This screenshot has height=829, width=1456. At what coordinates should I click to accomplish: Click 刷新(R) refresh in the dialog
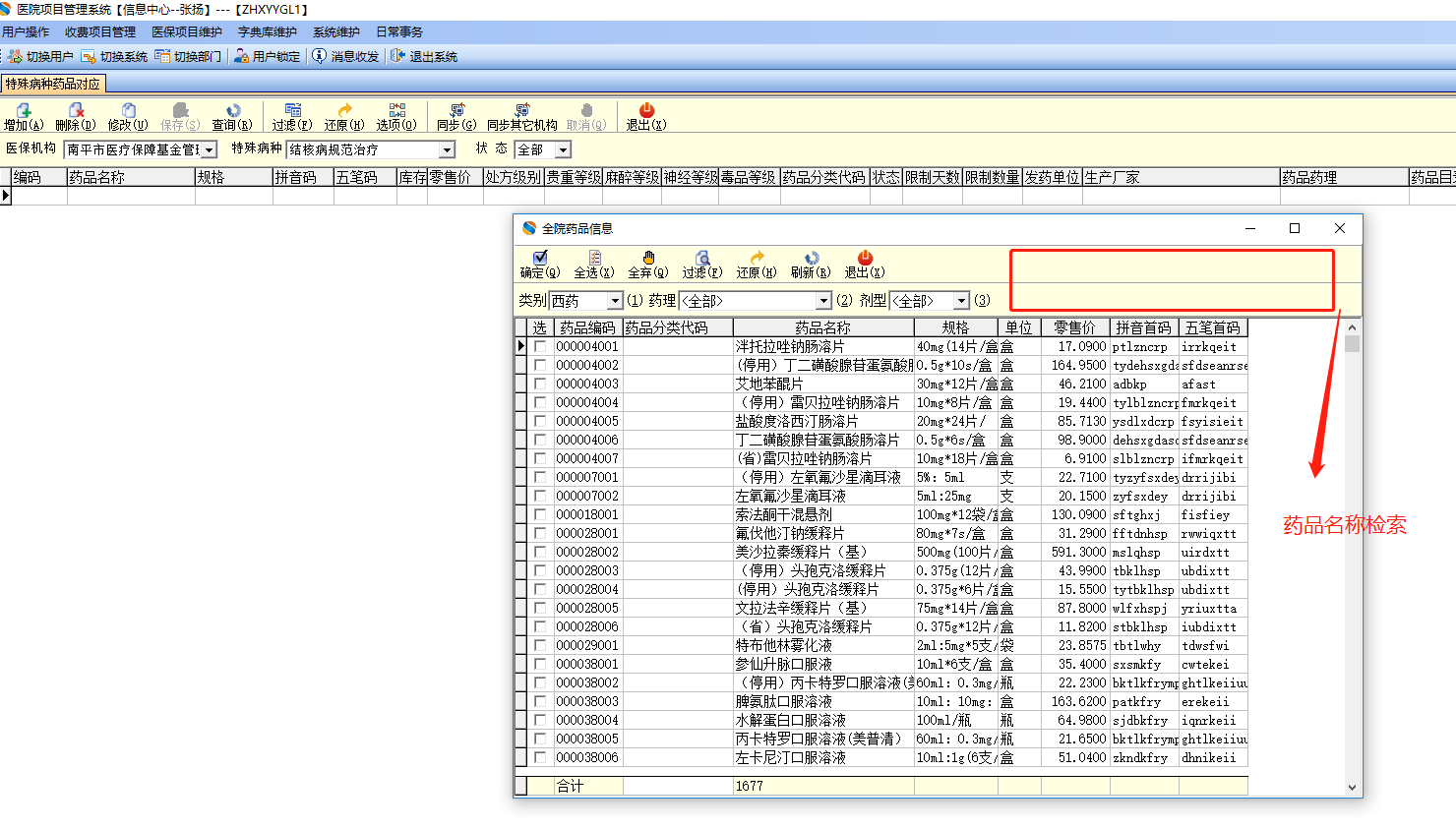(x=811, y=265)
